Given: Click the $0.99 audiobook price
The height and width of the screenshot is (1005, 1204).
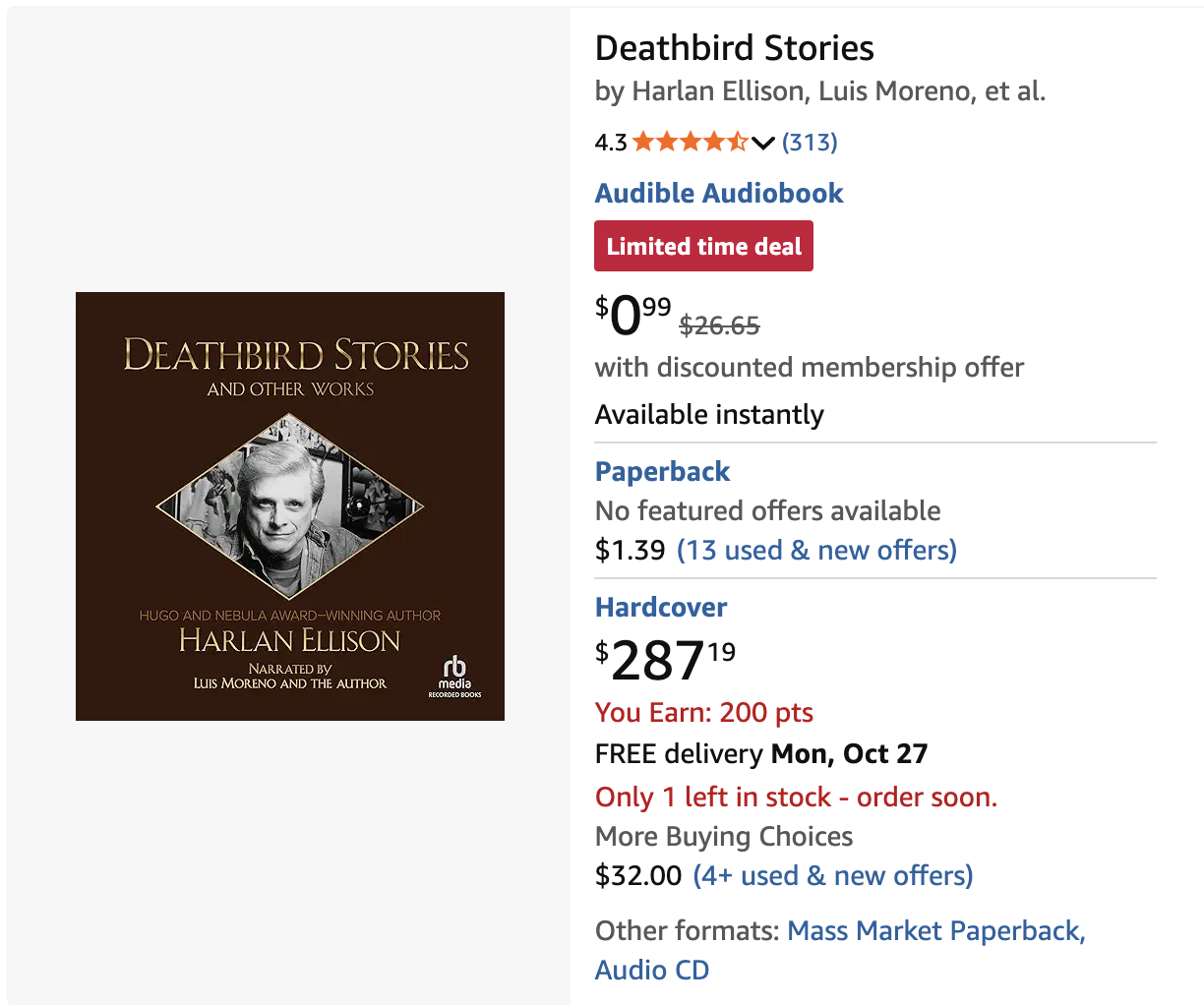Looking at the screenshot, I should (x=633, y=315).
